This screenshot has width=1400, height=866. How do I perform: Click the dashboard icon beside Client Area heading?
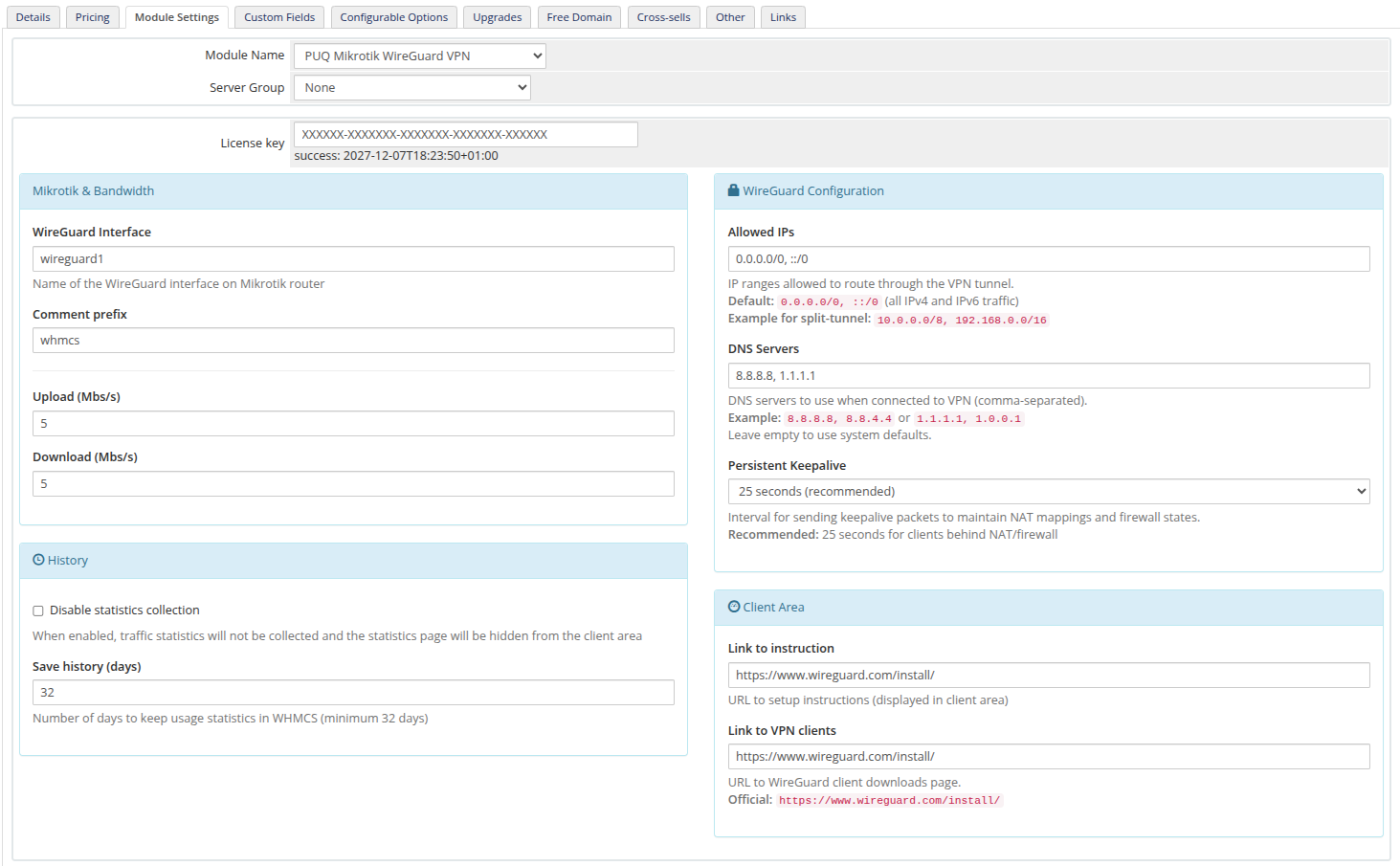pos(733,607)
